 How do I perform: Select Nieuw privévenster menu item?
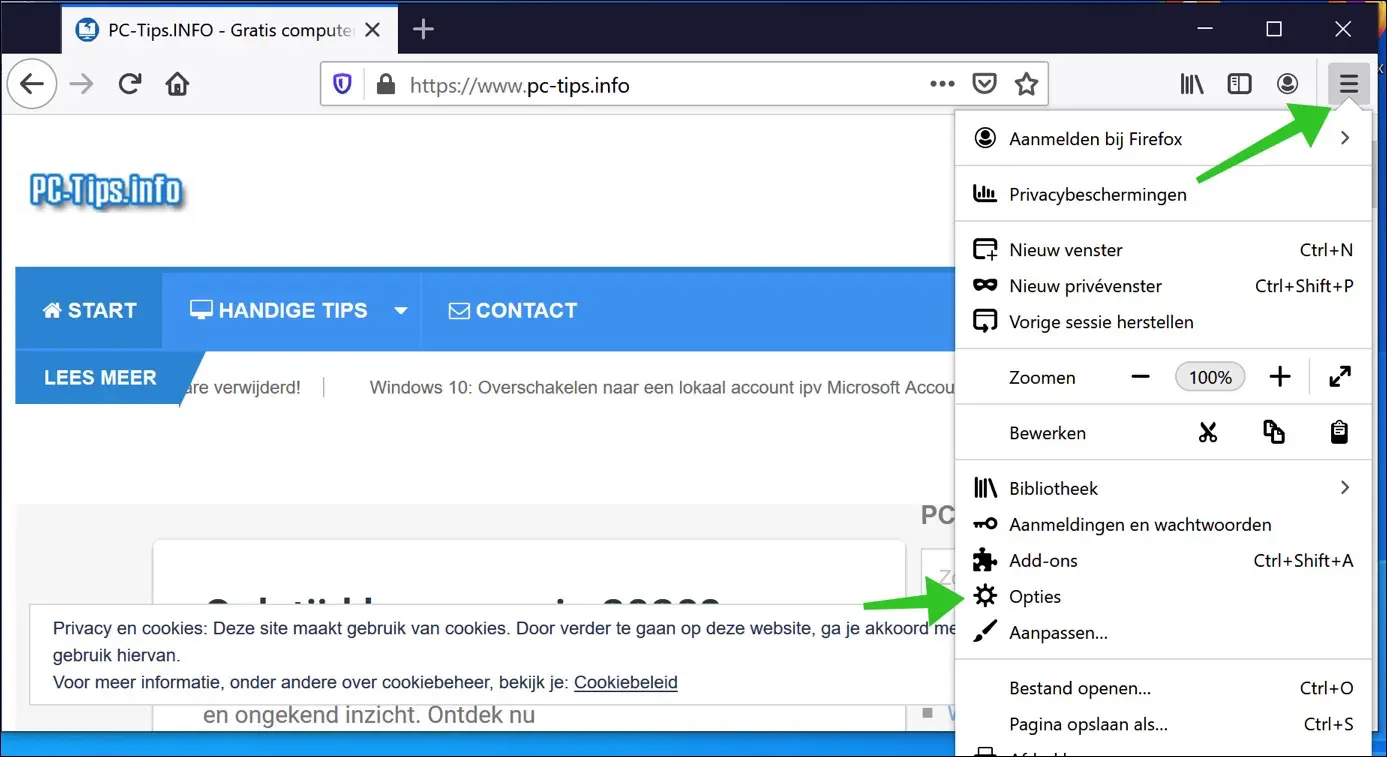click(1164, 286)
